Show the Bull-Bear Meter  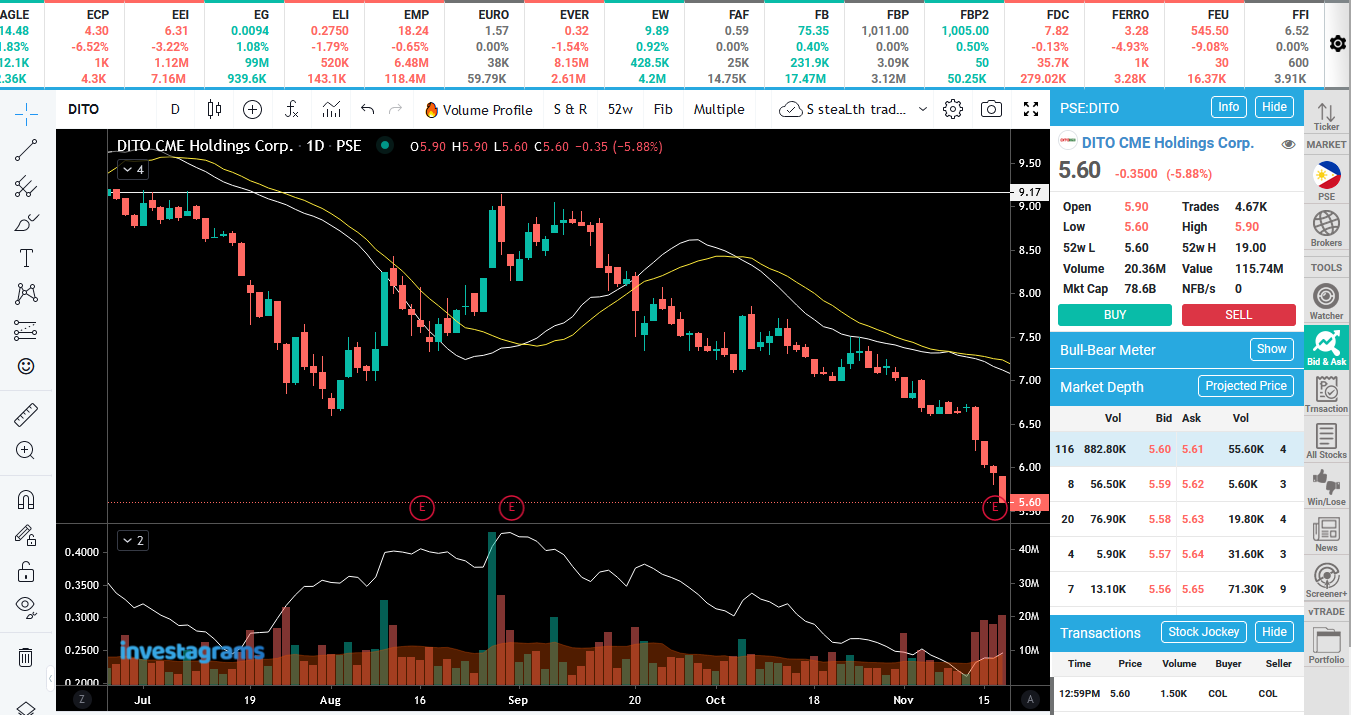[1272, 349]
